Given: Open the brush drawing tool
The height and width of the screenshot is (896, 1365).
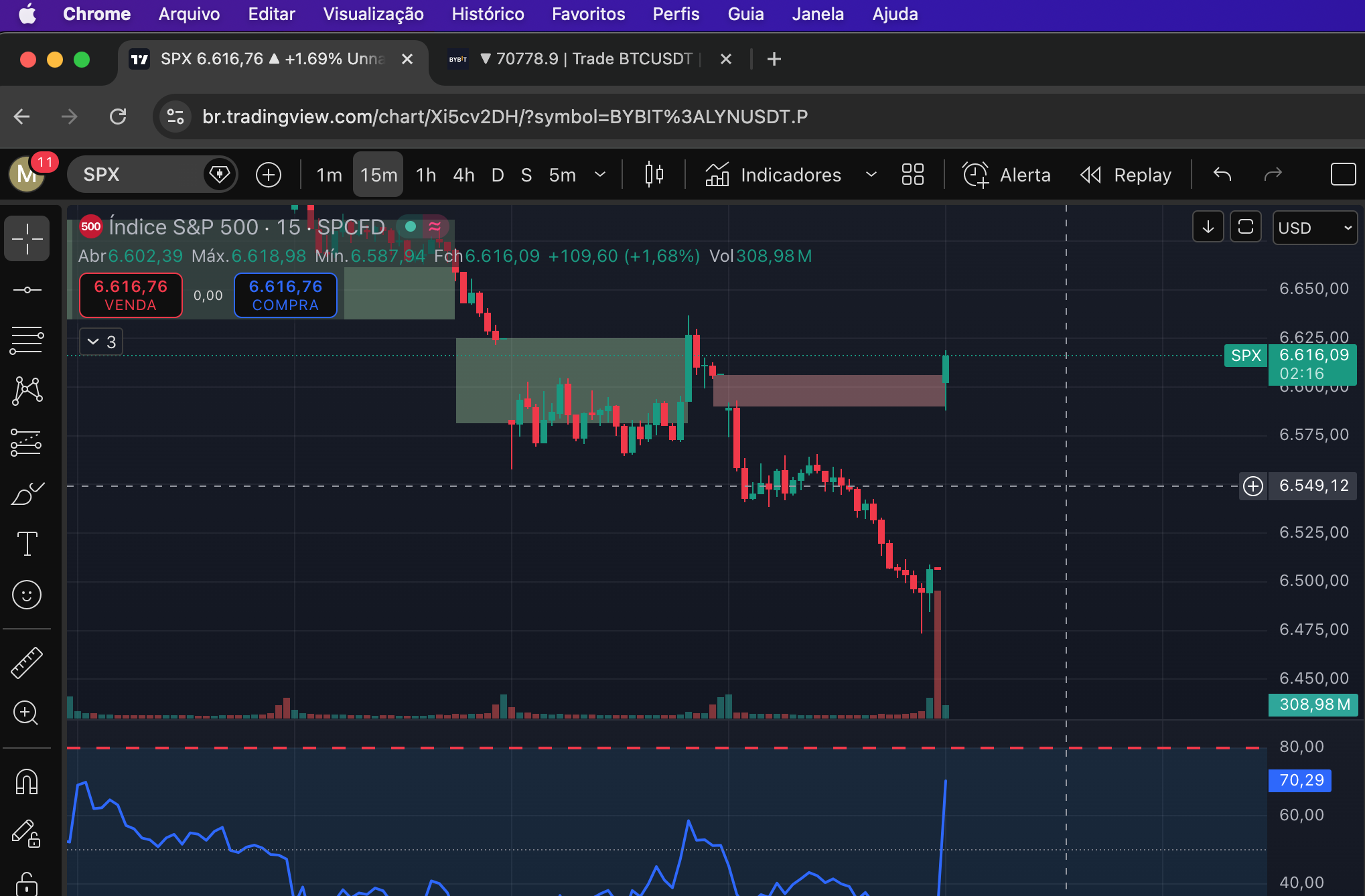Looking at the screenshot, I should pyautogui.click(x=27, y=494).
